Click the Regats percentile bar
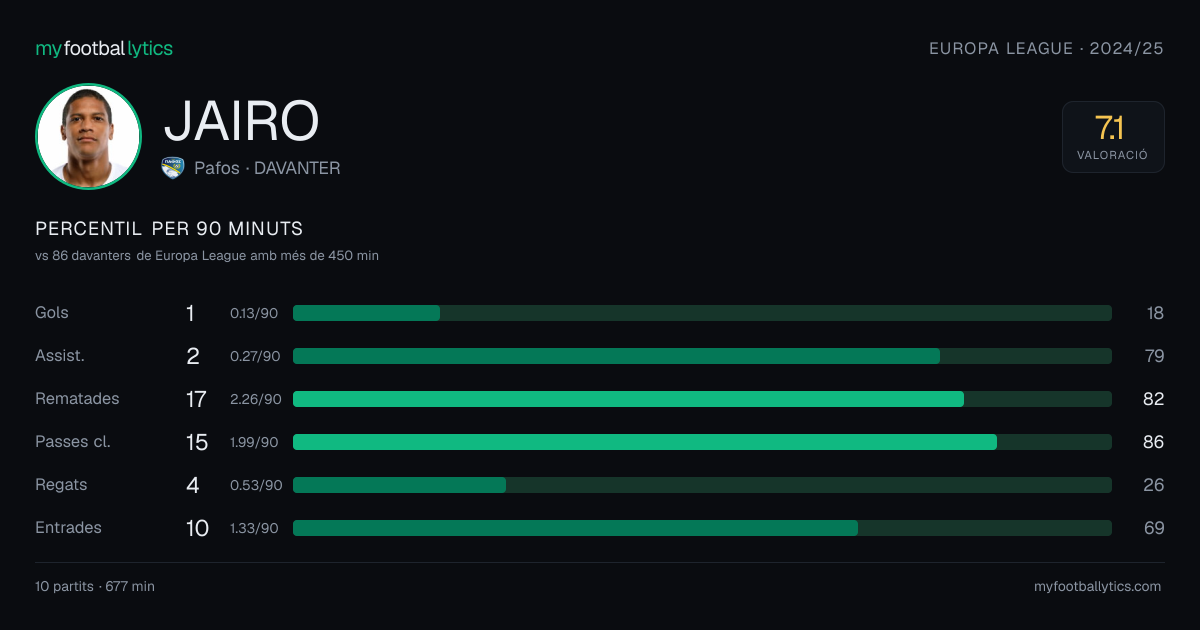Viewport: 1200px width, 630px height. click(x=702, y=485)
